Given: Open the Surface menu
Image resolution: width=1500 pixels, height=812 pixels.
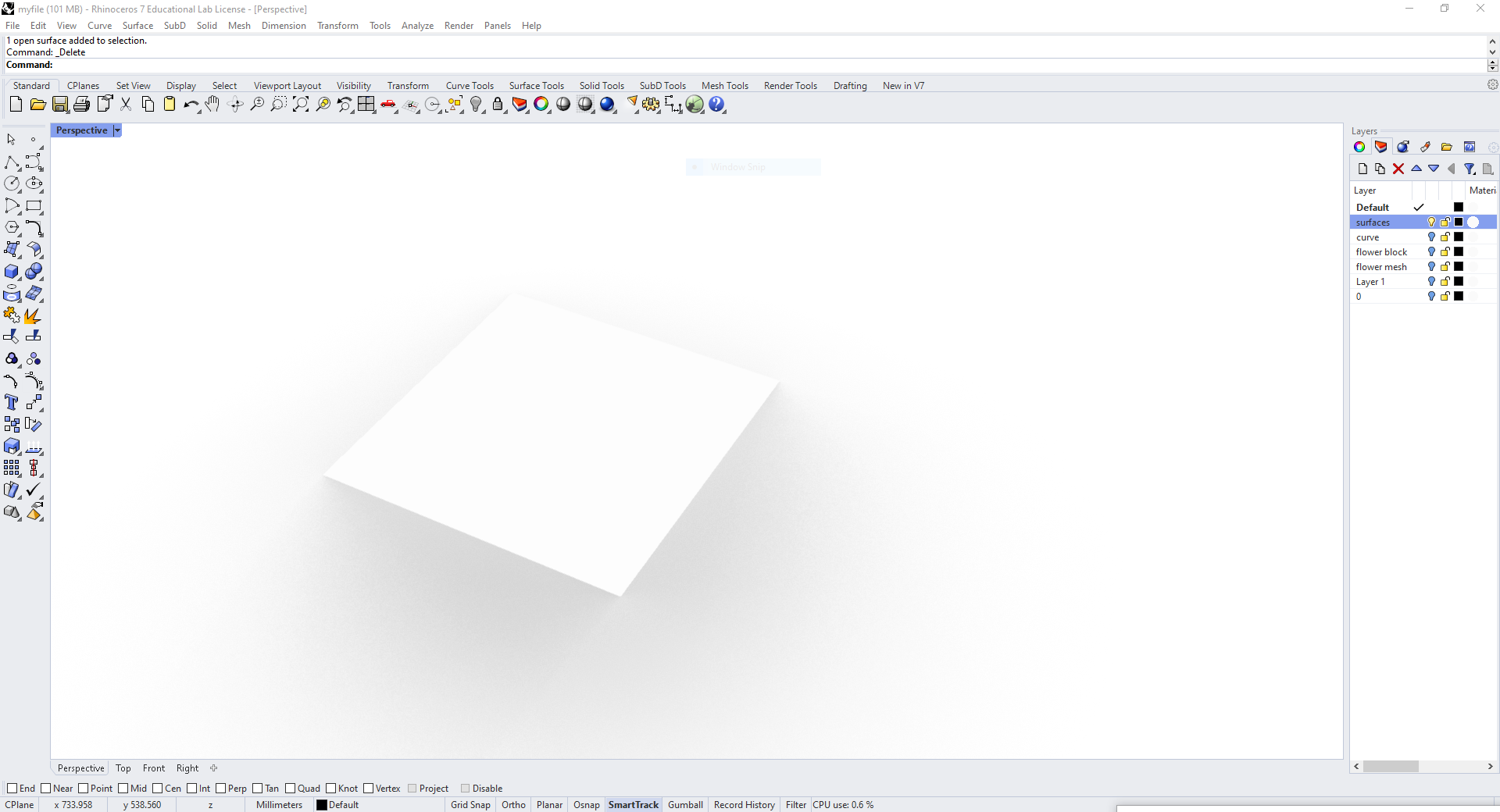Looking at the screenshot, I should tap(137, 26).
